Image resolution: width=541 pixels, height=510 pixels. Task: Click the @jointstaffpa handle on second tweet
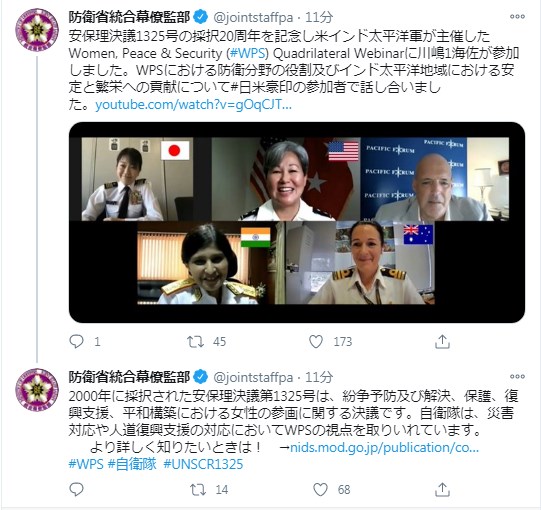(253, 377)
